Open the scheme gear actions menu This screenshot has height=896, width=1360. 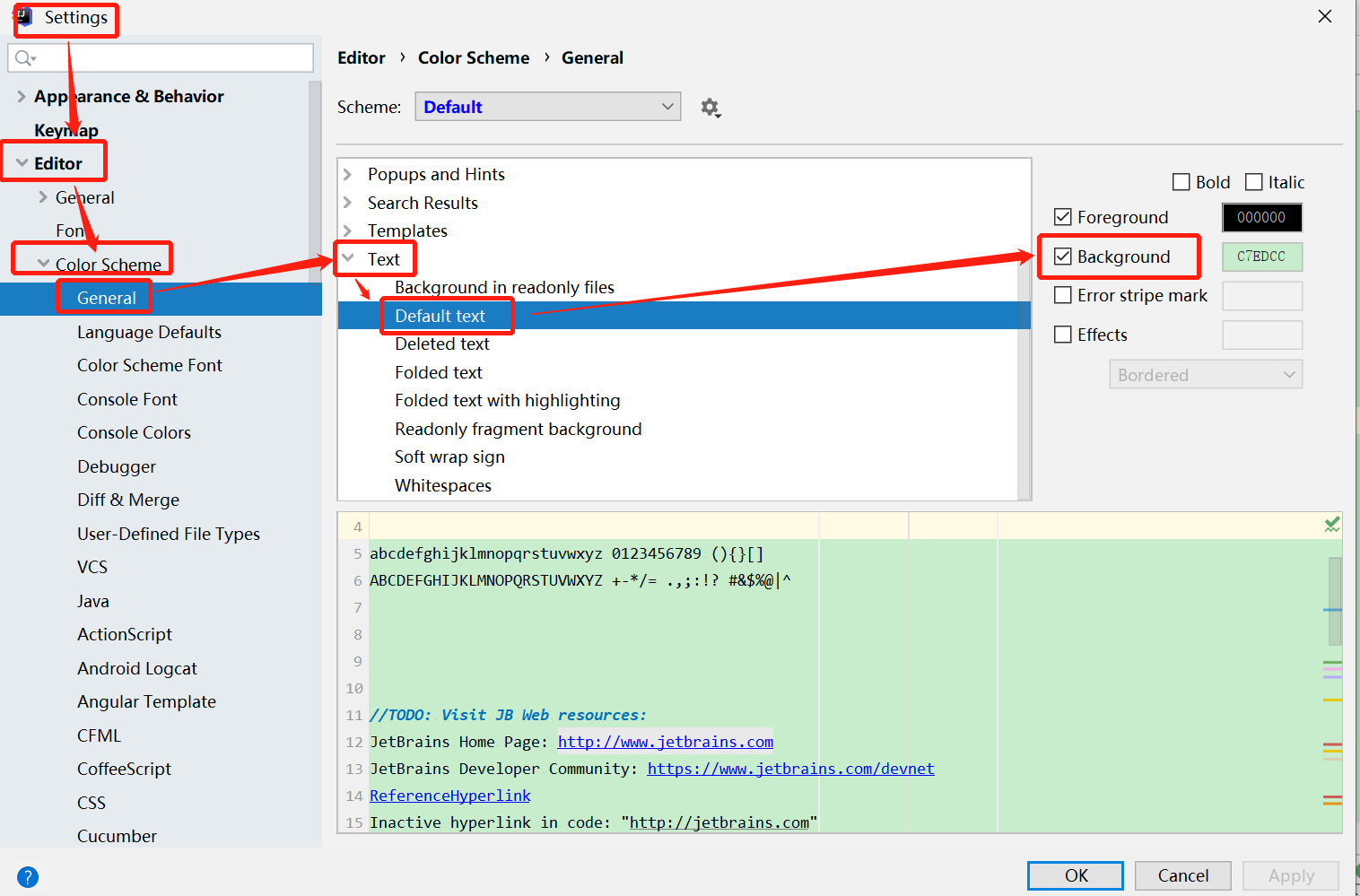[711, 108]
